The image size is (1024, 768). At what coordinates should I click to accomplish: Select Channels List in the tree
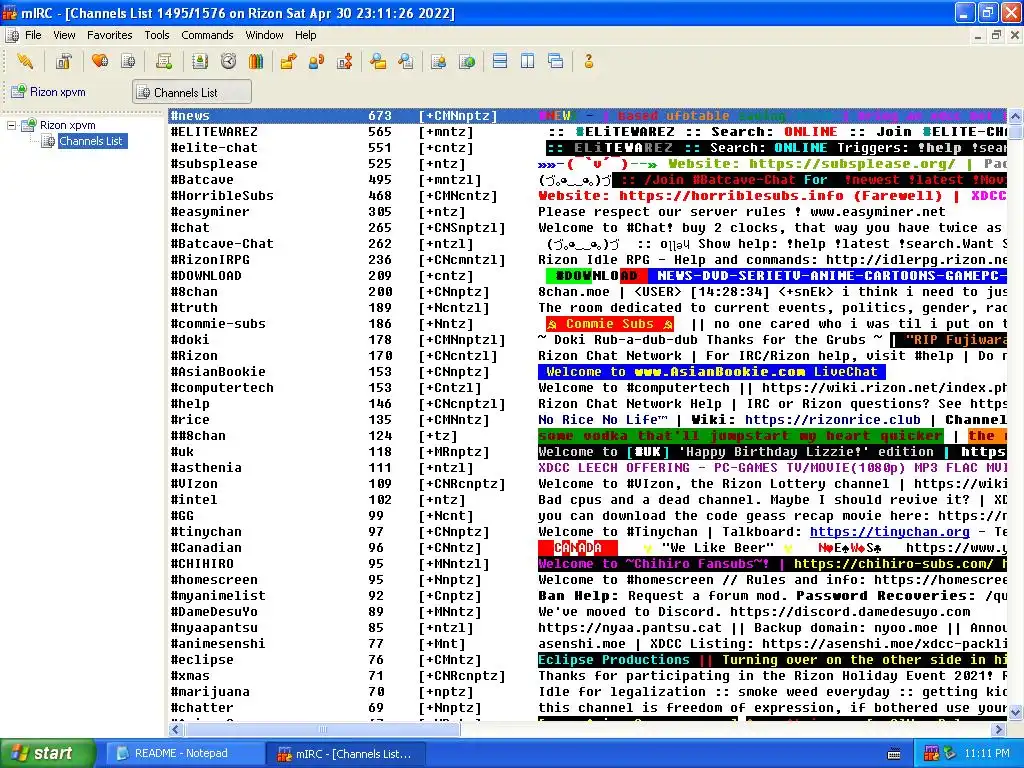tap(90, 141)
